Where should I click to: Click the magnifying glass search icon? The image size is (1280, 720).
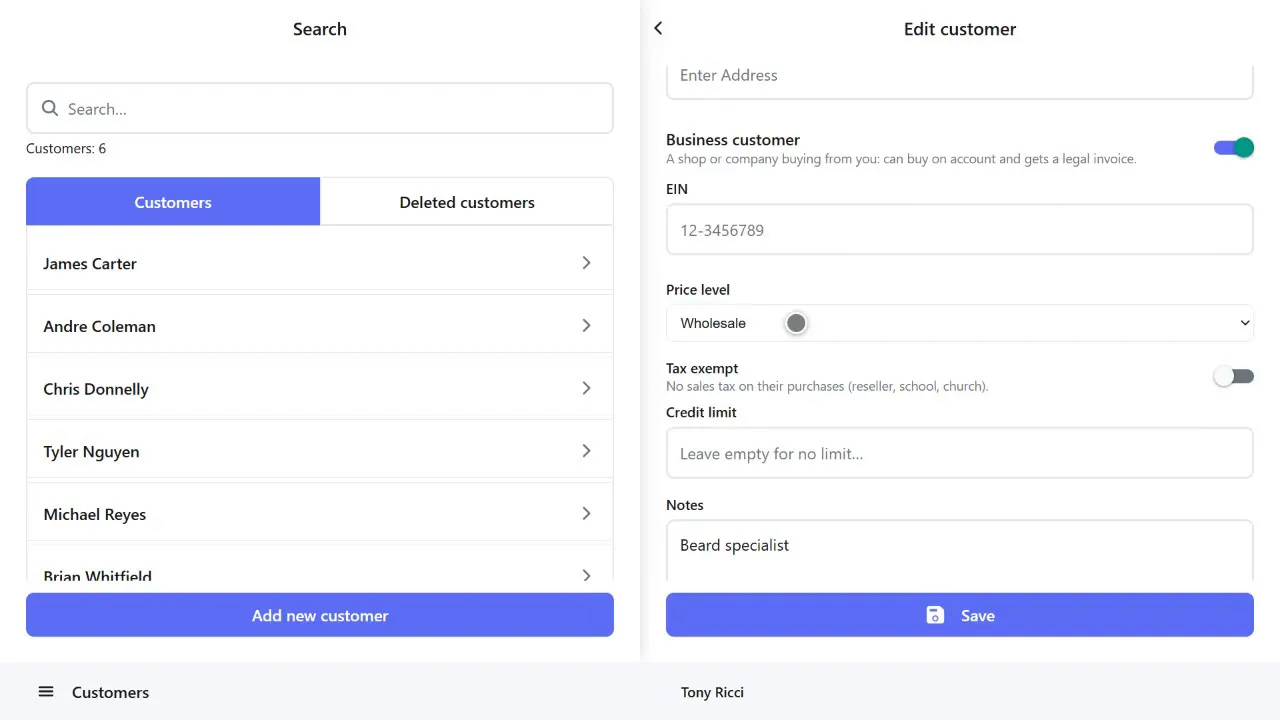[x=50, y=108]
